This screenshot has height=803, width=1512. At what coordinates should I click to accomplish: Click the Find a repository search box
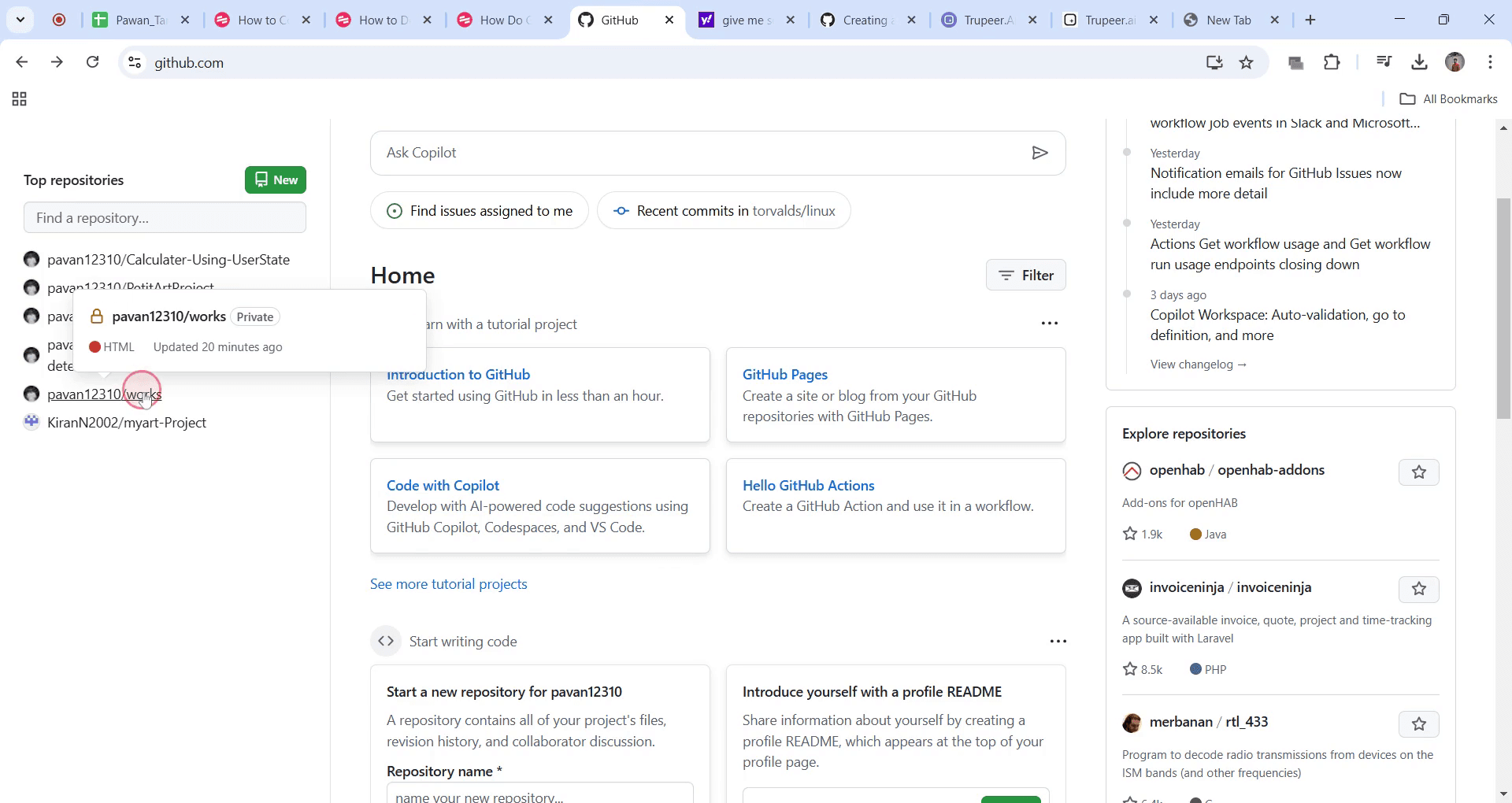point(165,218)
